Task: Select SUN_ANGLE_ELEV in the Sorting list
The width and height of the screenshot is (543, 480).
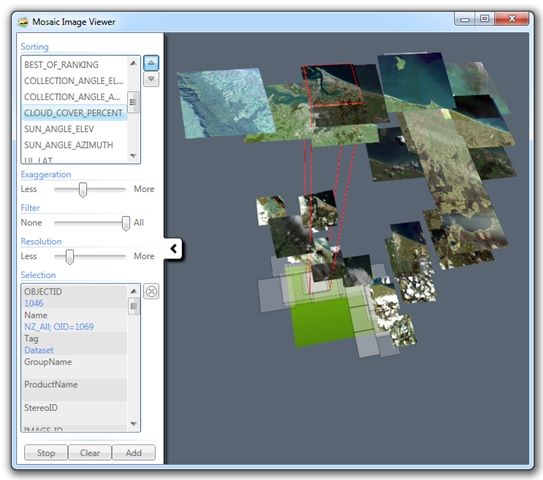Action: [x=74, y=129]
